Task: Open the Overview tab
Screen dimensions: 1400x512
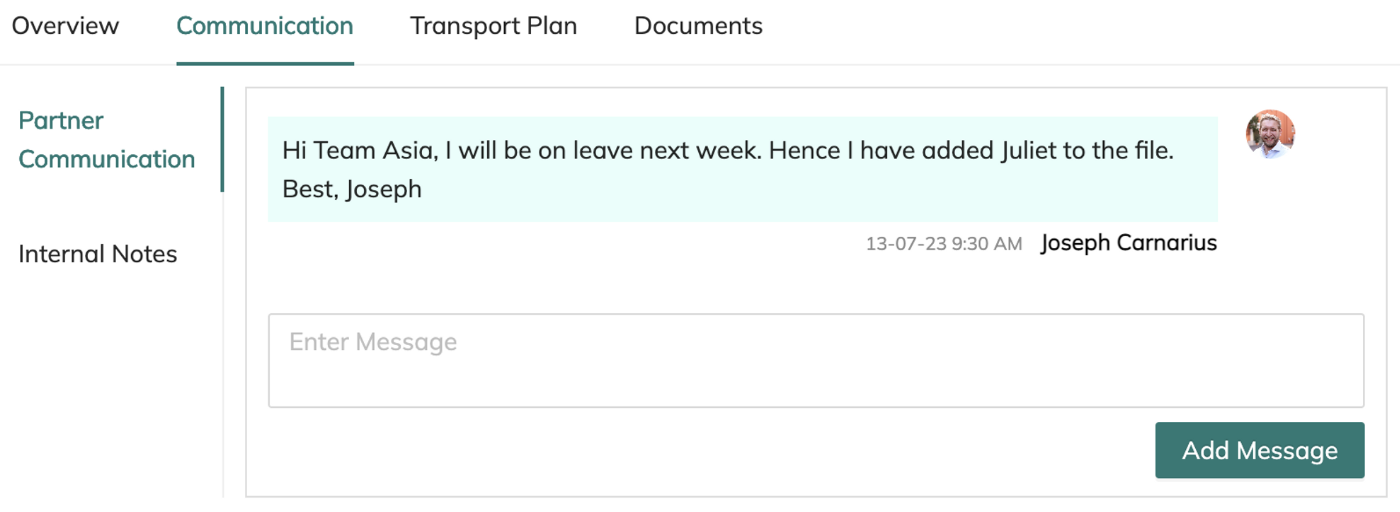Action: 65,27
